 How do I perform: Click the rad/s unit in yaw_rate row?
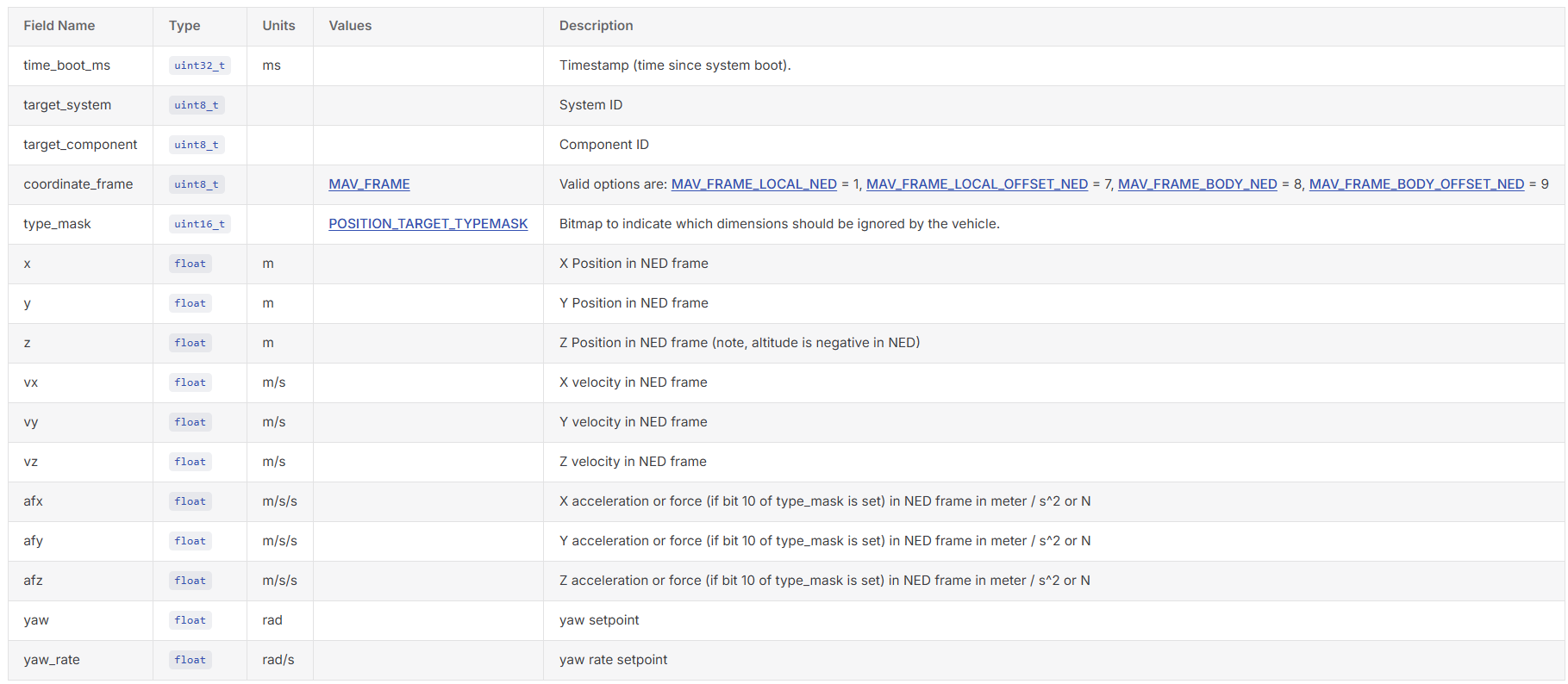tap(278, 660)
